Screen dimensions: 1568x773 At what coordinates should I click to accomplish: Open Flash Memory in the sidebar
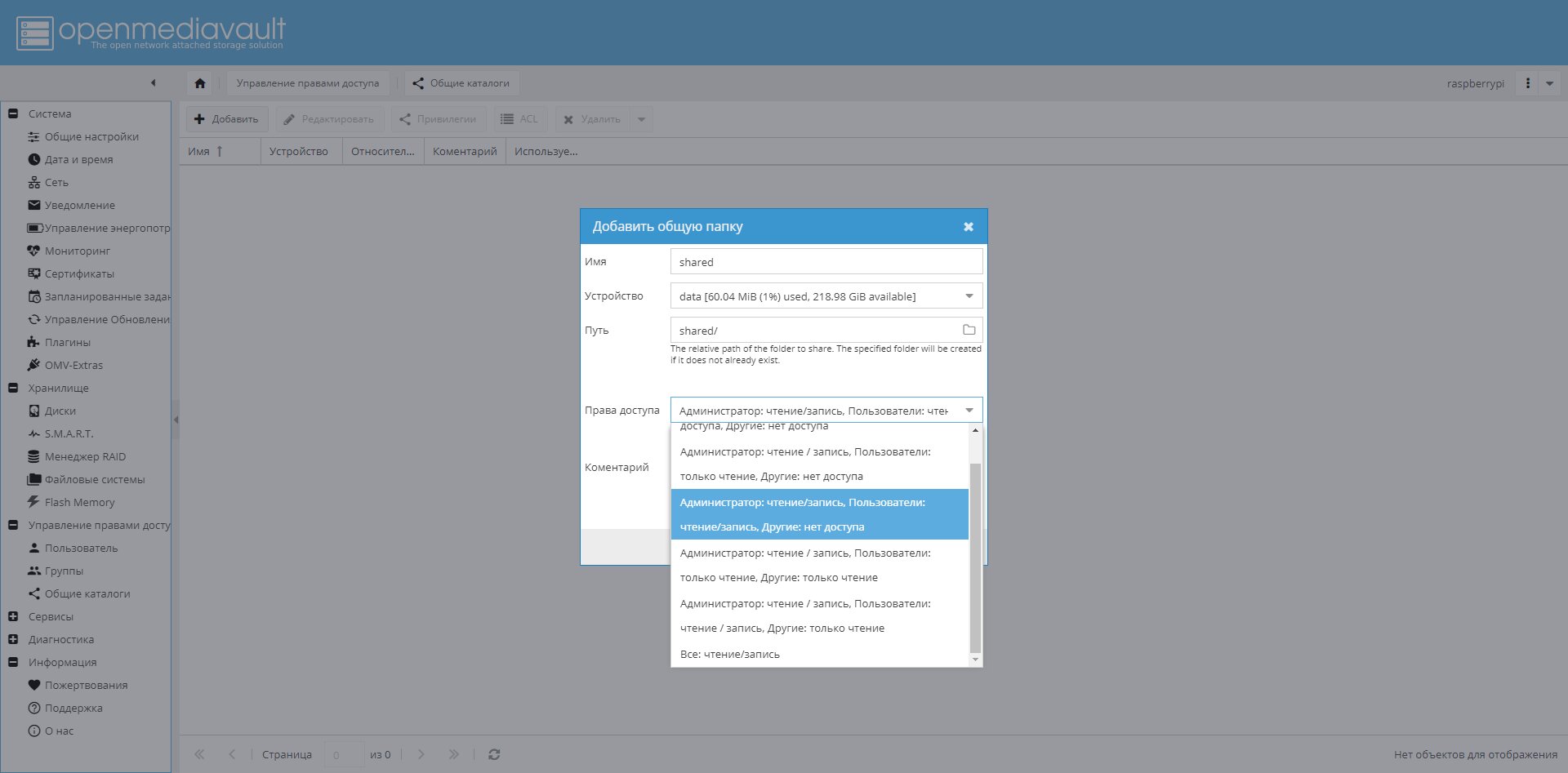coord(79,502)
